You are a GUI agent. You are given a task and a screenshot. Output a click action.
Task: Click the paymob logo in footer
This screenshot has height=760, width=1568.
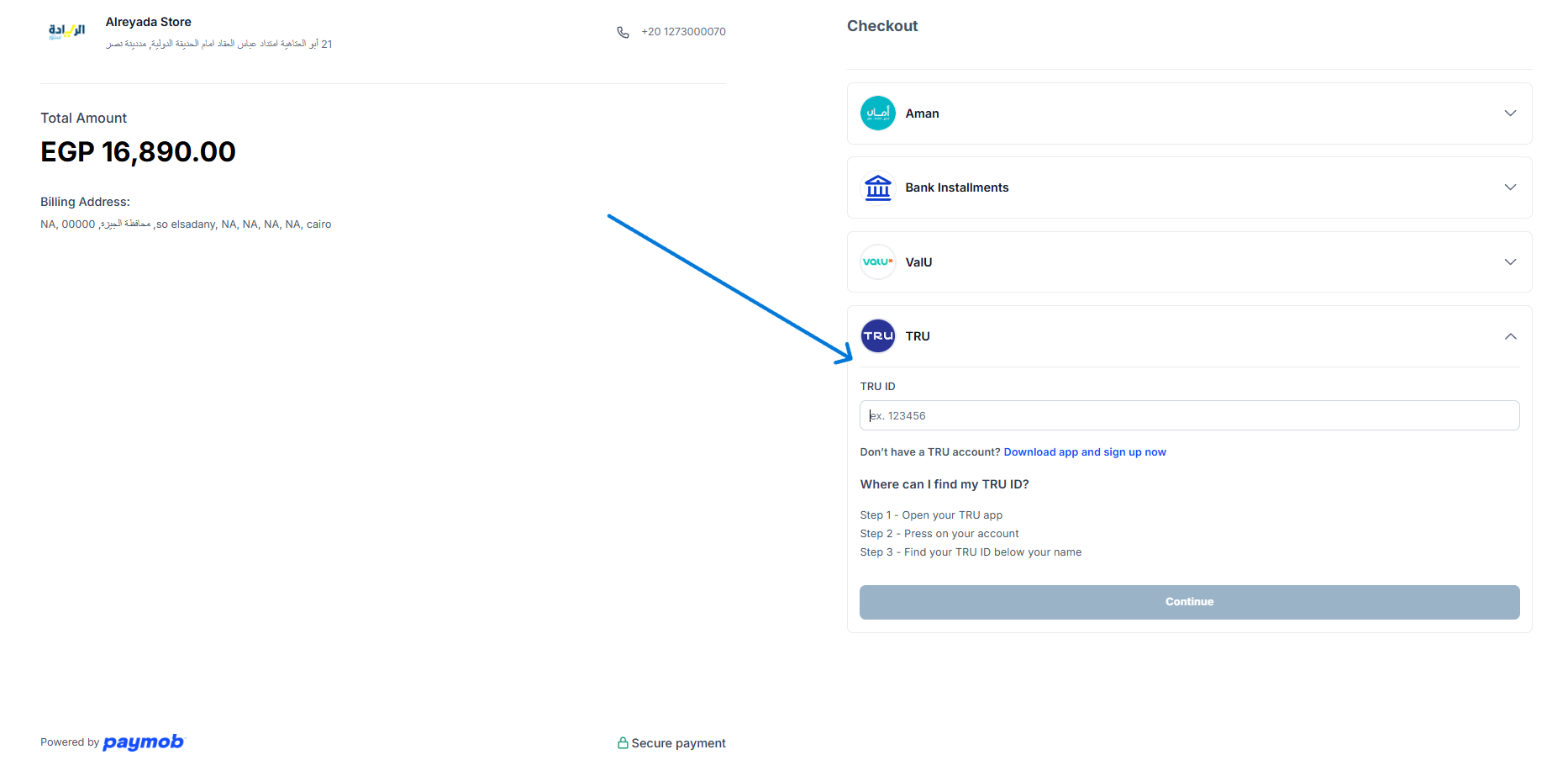[143, 742]
